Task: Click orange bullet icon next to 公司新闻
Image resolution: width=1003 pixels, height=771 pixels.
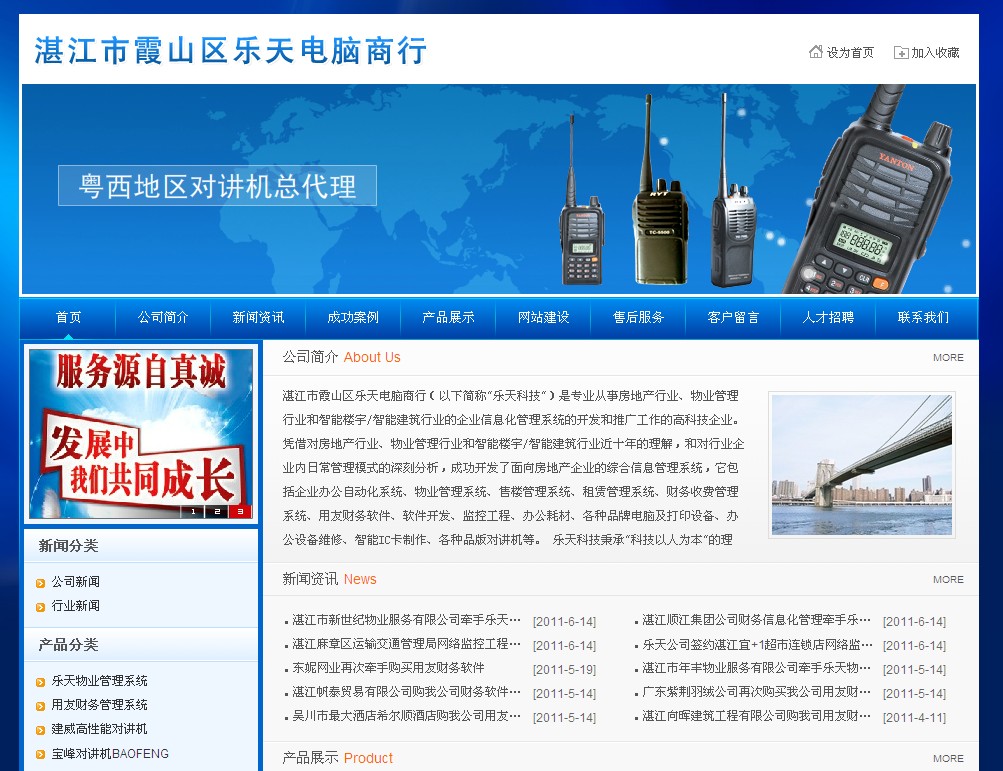Action: pos(40,582)
